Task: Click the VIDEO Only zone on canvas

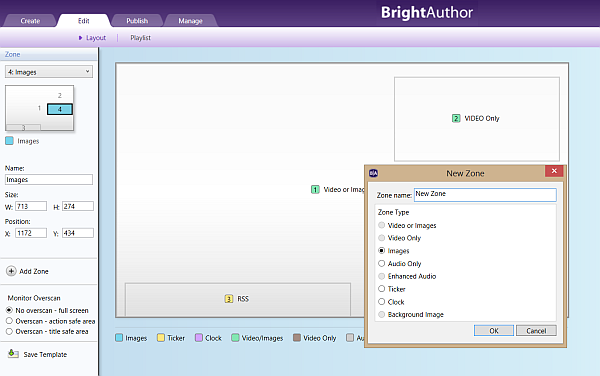Action: 477,119
